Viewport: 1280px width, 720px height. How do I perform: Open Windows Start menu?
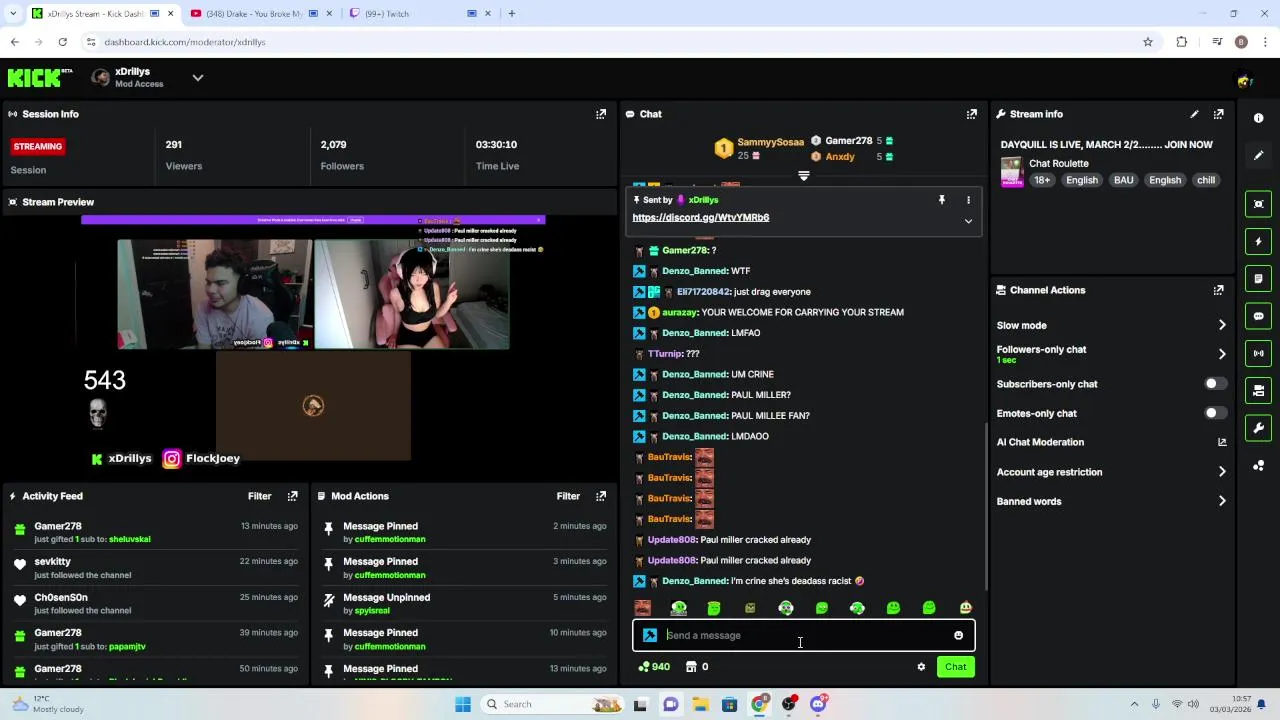tap(463, 704)
